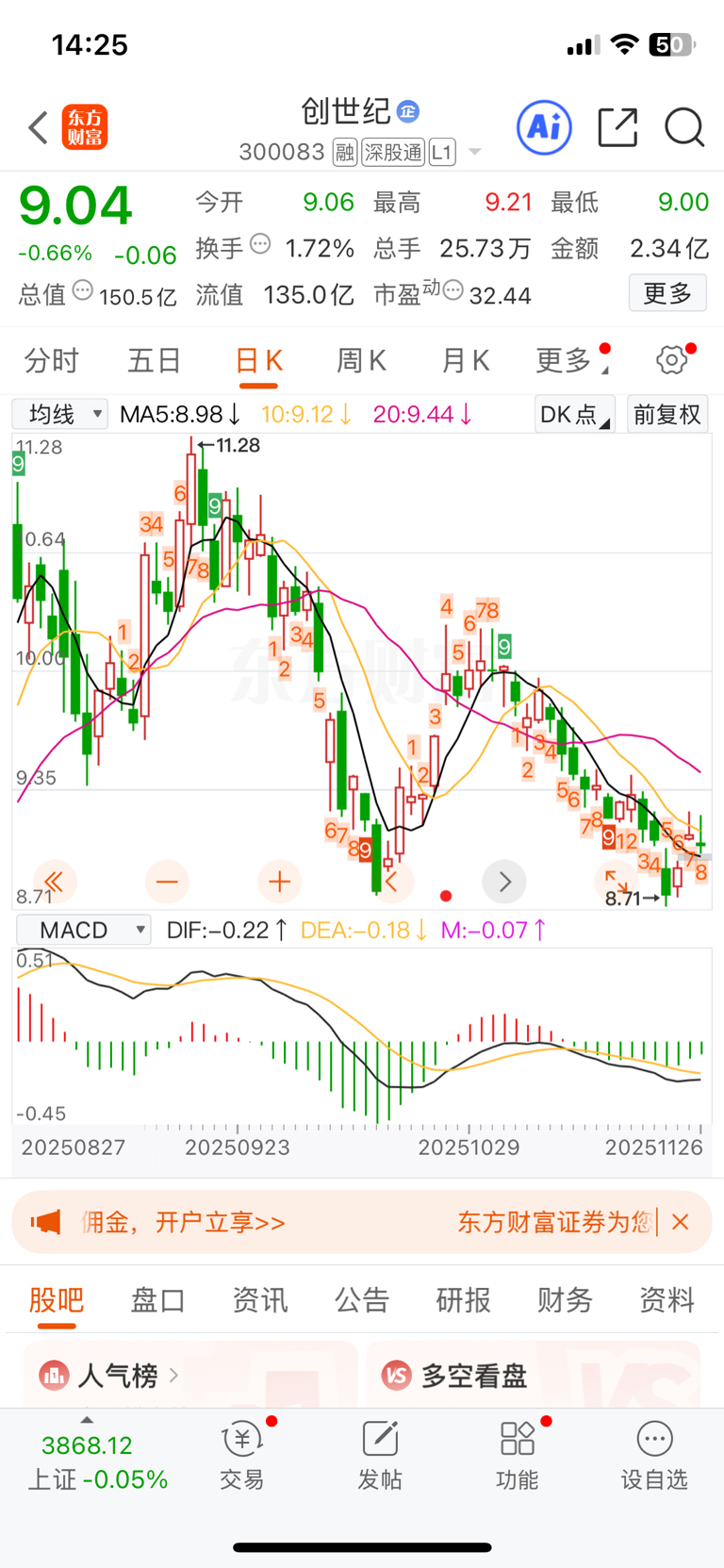The image size is (724, 1568).
Task: Tap the MA10 9.12 value
Action: click(307, 414)
